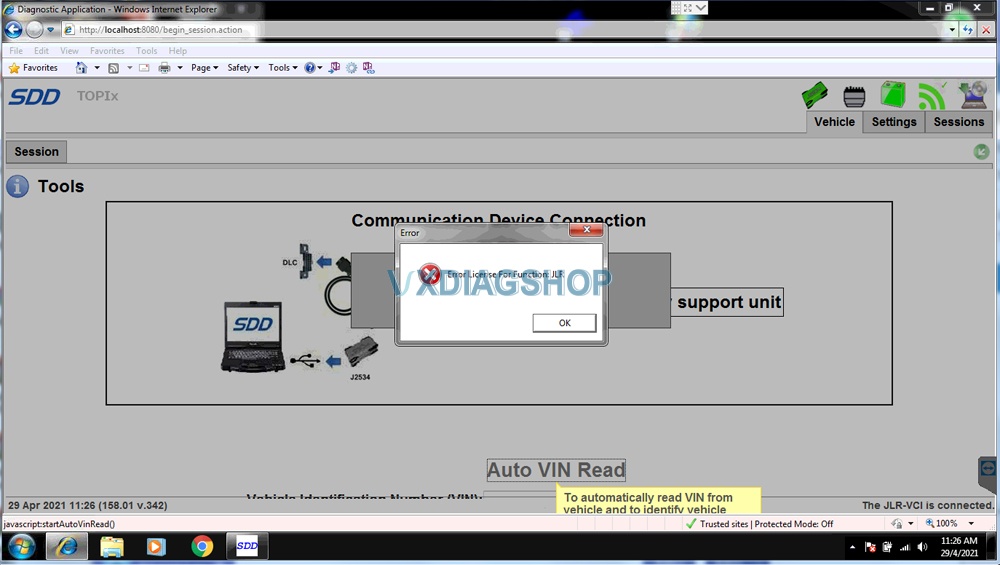This screenshot has width=1000, height=565.
Task: Open the Favorites menu in the menu bar
Action: coord(107,50)
